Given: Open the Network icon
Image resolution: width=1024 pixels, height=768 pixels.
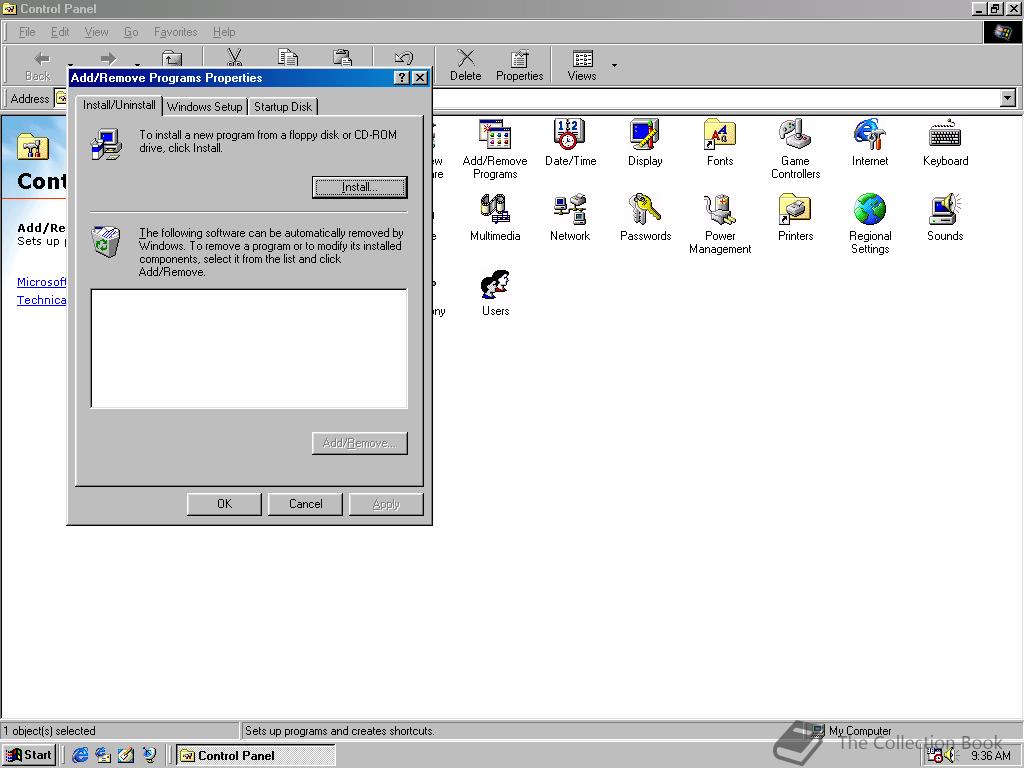Looking at the screenshot, I should 570,217.
